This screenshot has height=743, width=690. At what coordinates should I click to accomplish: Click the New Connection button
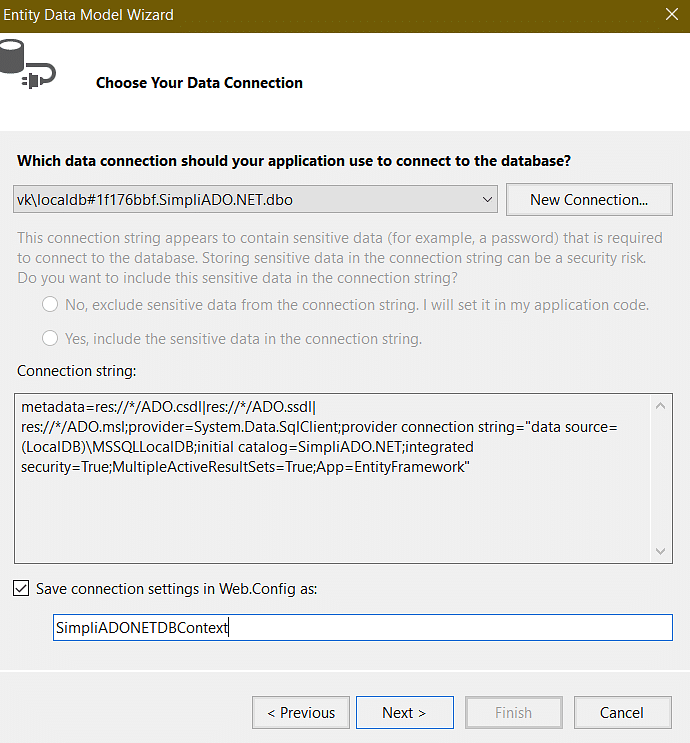pyautogui.click(x=589, y=199)
